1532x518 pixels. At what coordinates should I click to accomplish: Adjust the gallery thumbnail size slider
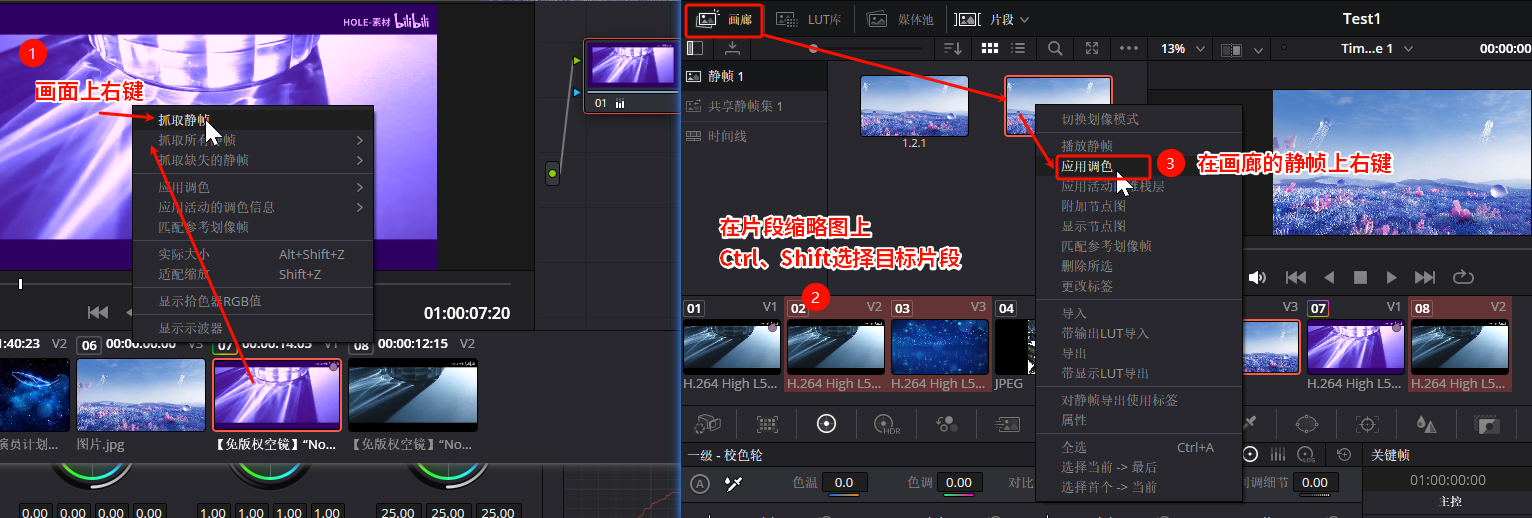point(814,48)
